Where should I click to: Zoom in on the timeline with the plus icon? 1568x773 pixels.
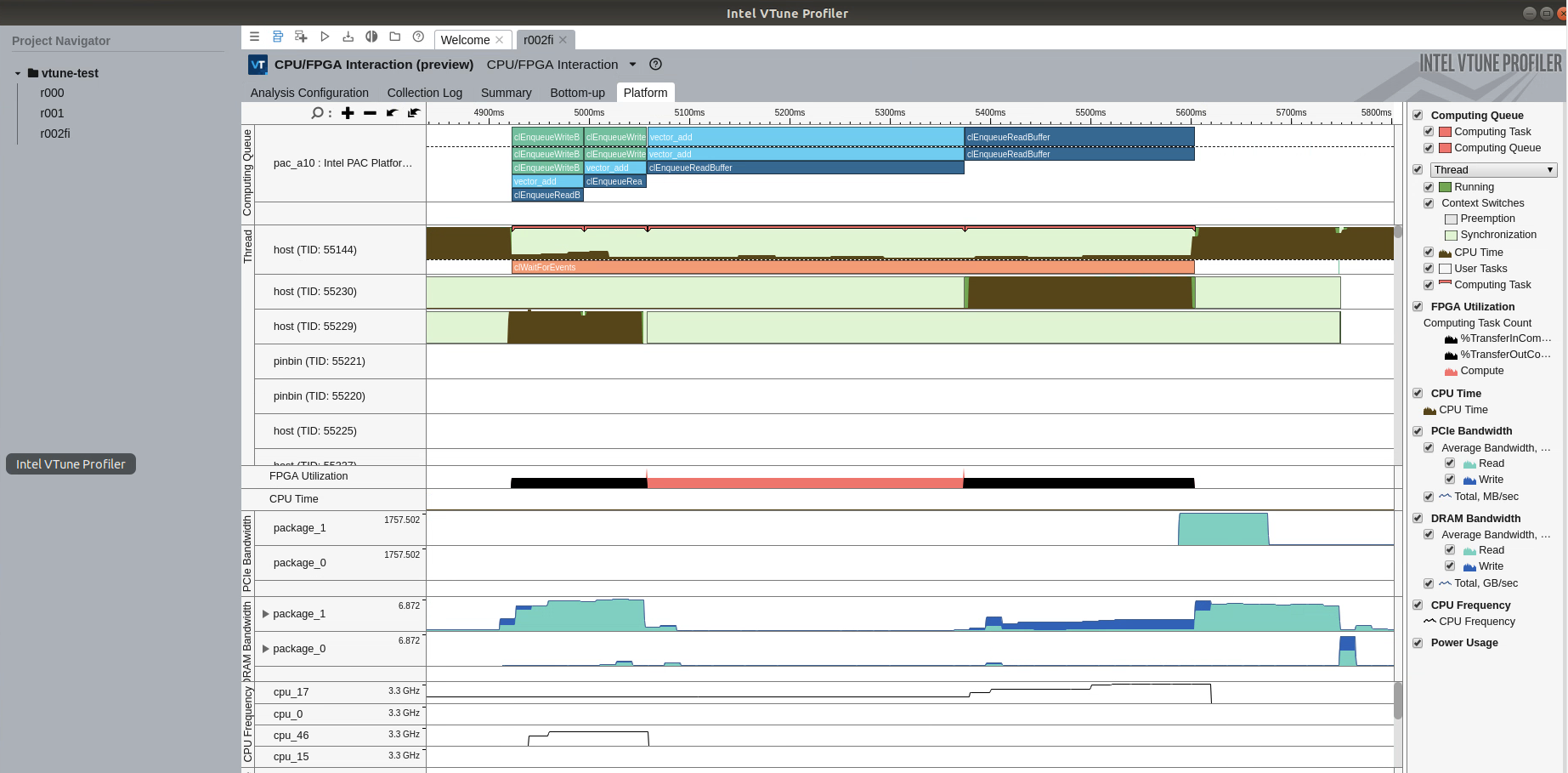tap(347, 112)
